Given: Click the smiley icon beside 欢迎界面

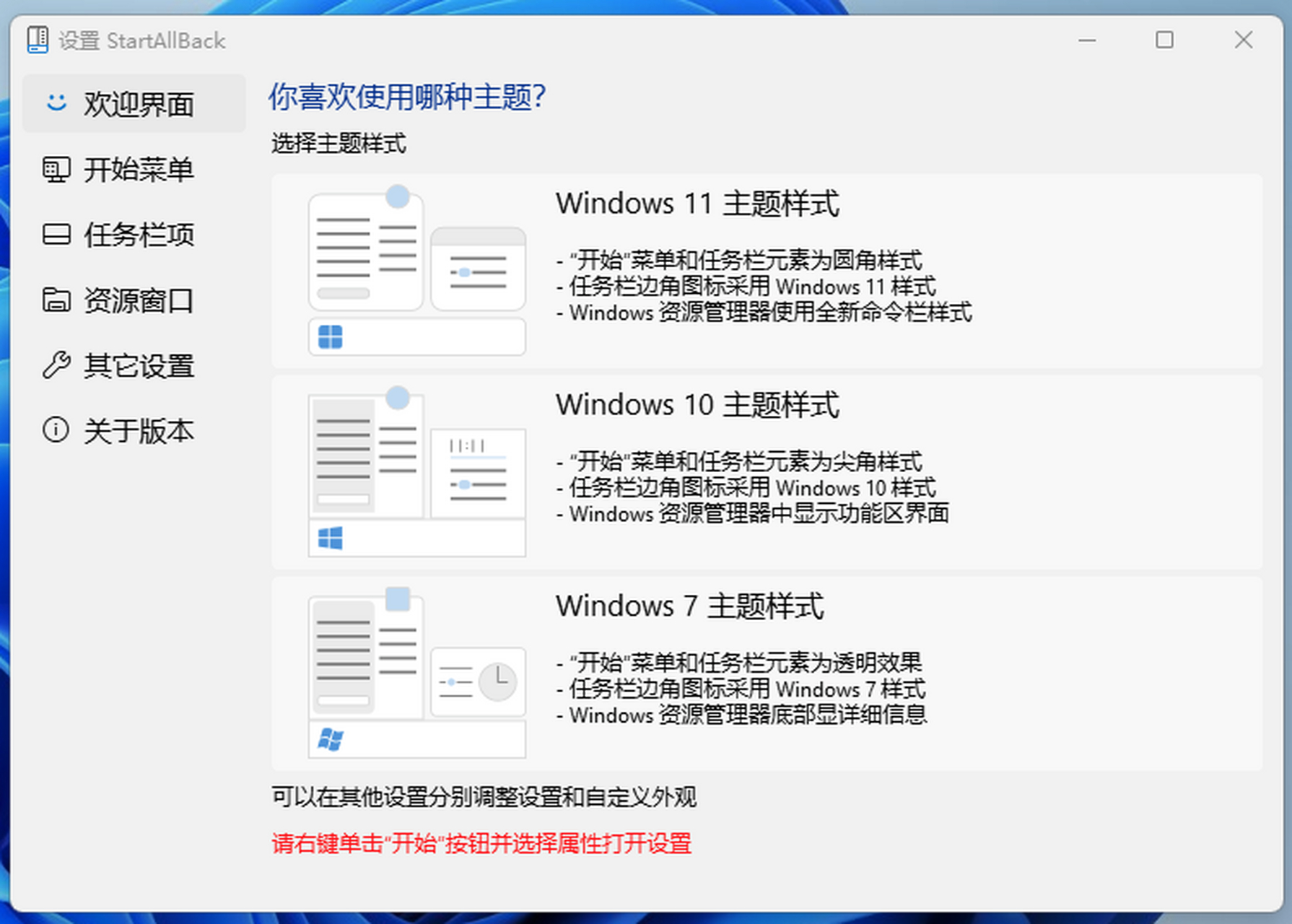Looking at the screenshot, I should point(56,103).
